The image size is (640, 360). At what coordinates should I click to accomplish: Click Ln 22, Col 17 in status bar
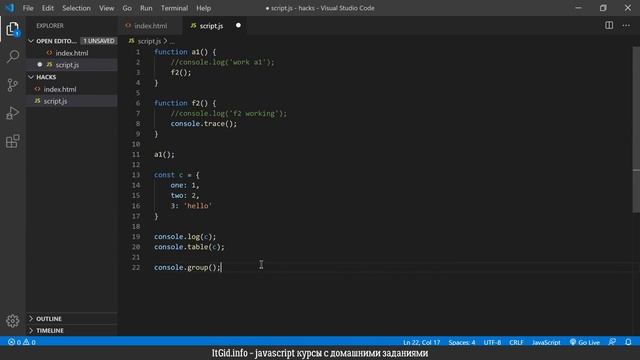pos(422,342)
